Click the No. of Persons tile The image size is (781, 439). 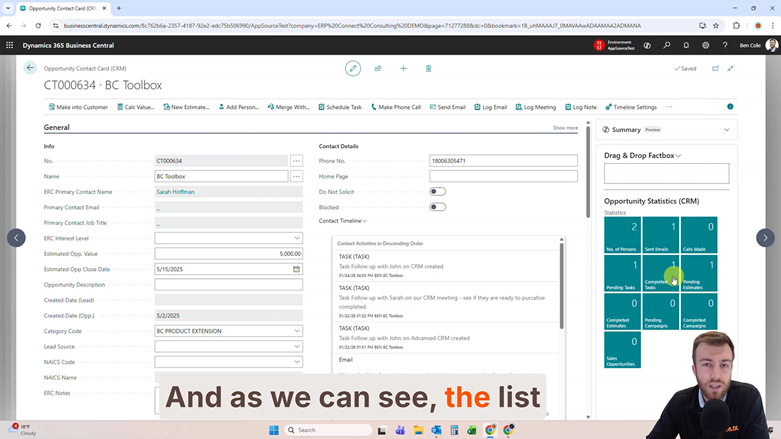pyautogui.click(x=622, y=235)
